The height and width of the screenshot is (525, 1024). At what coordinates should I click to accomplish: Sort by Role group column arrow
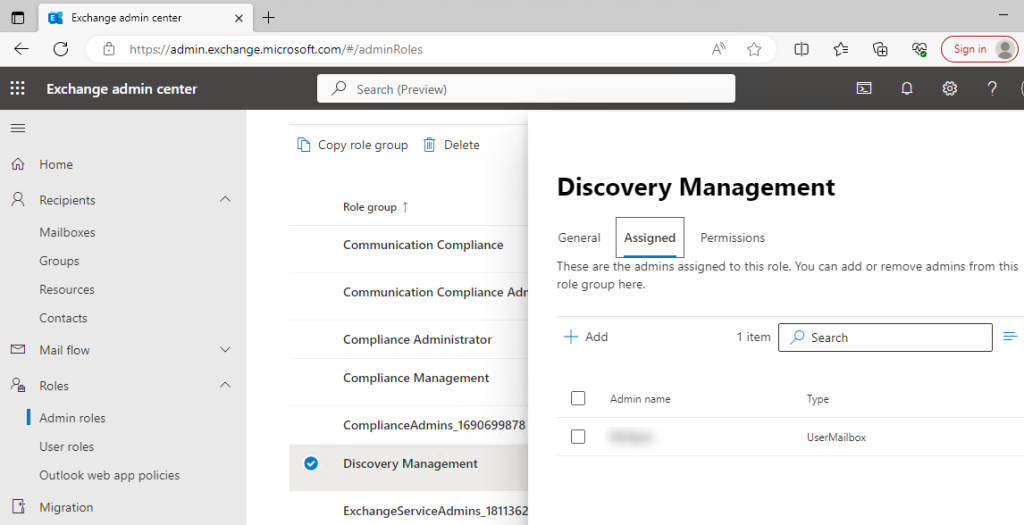tap(406, 207)
